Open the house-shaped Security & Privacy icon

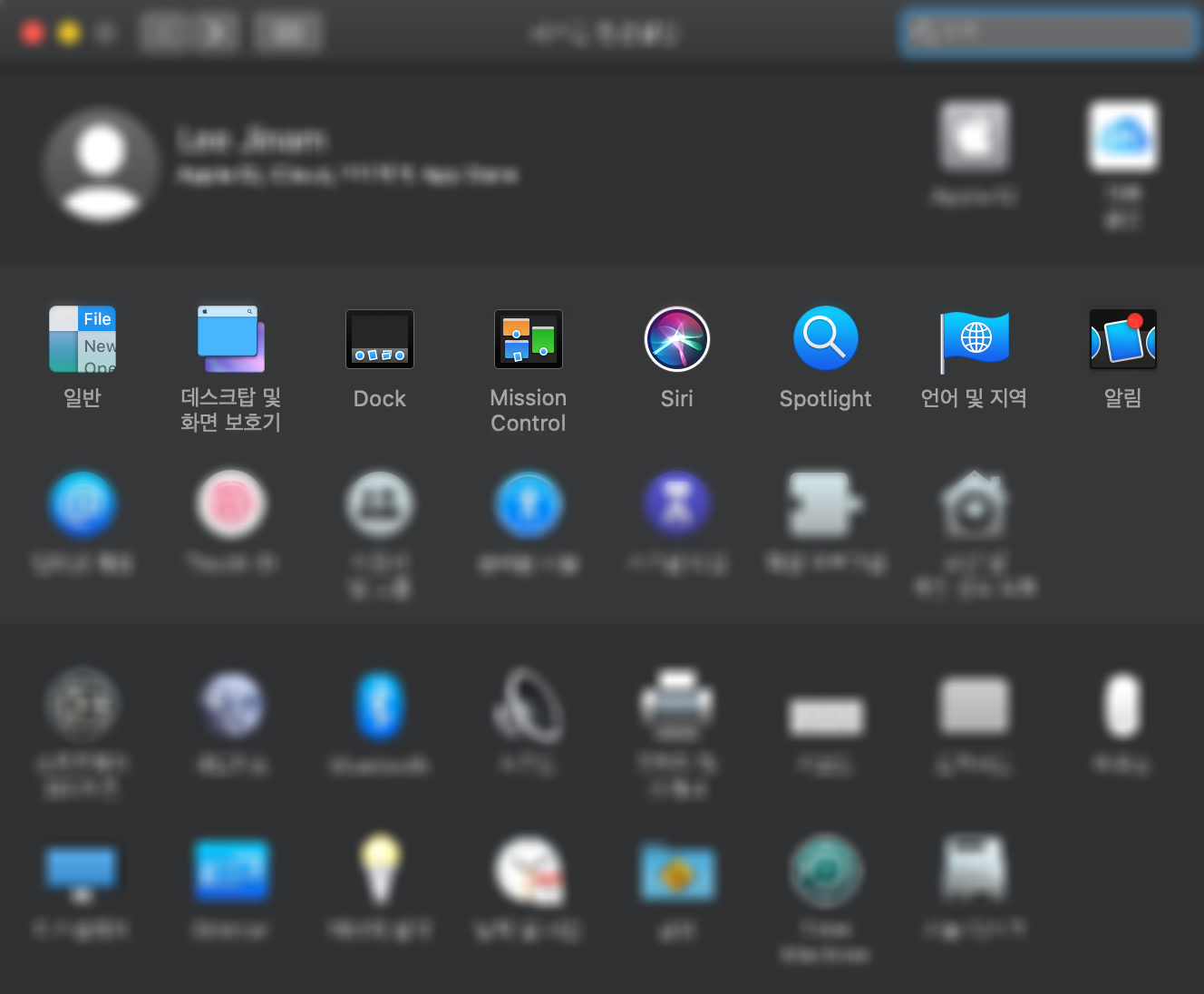pos(975,504)
